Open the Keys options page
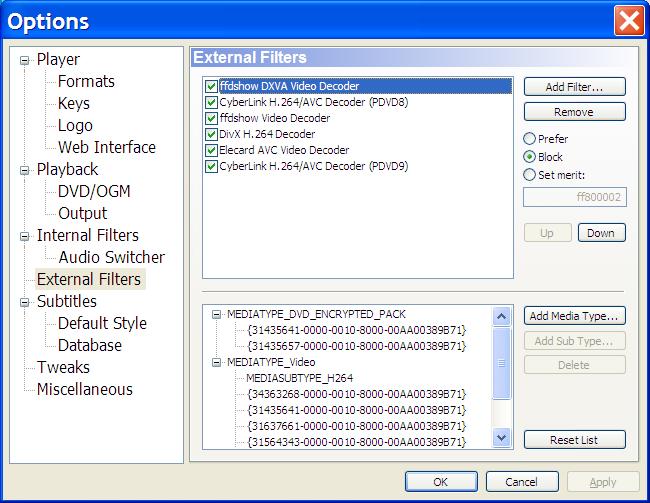650x503 pixels. [74, 103]
